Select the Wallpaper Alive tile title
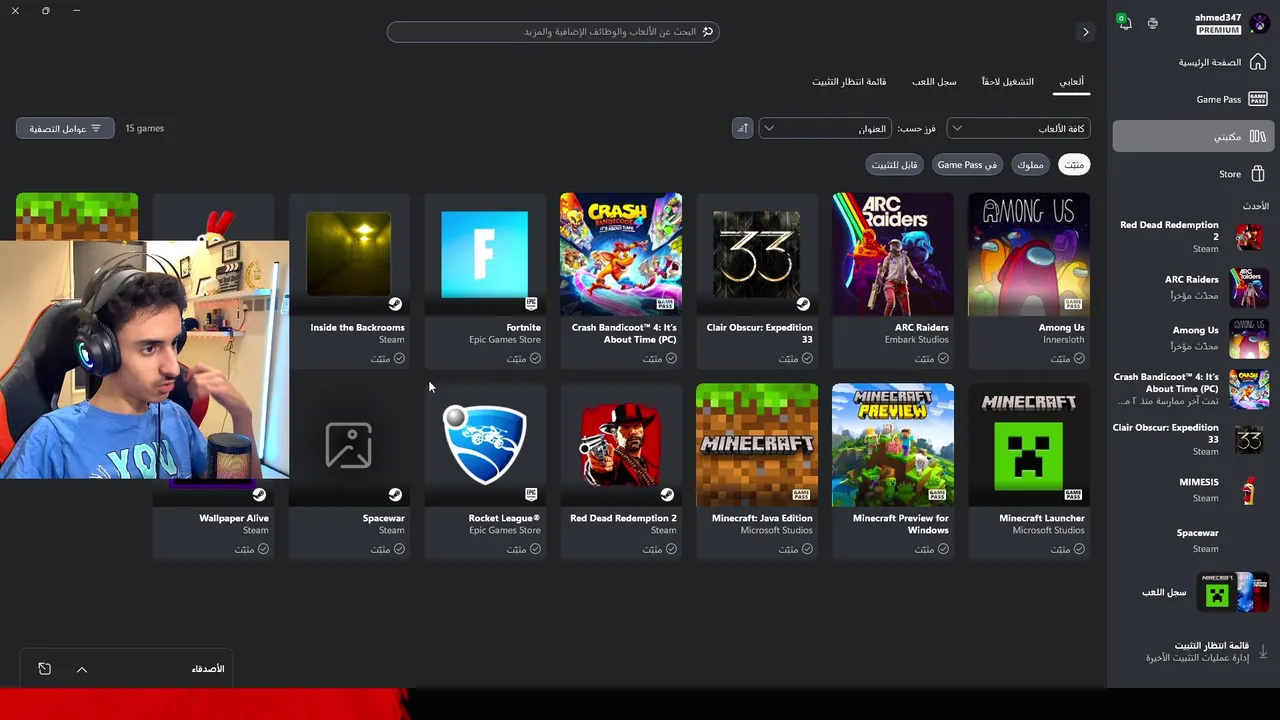The image size is (1280, 720). pyautogui.click(x=234, y=518)
